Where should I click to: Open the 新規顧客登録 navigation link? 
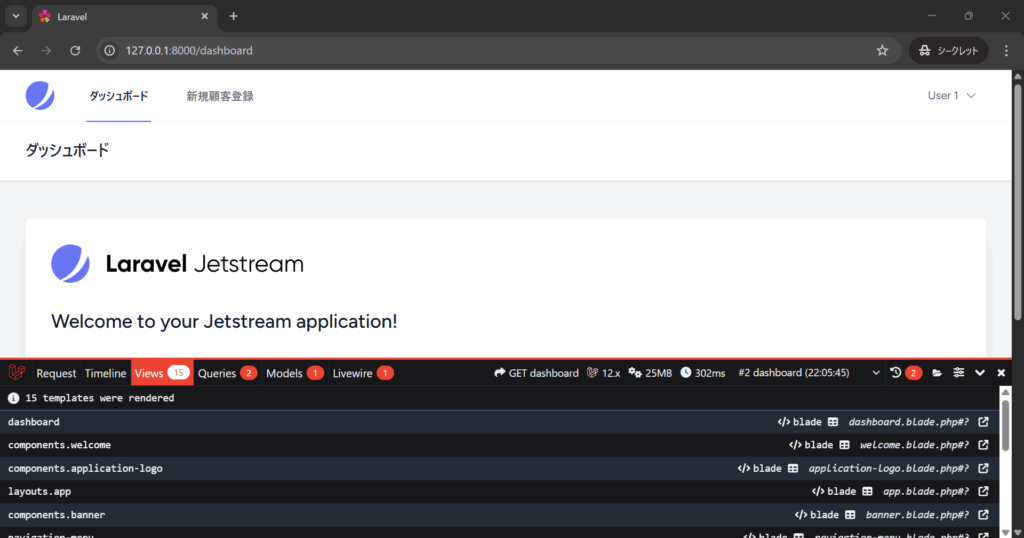click(220, 96)
